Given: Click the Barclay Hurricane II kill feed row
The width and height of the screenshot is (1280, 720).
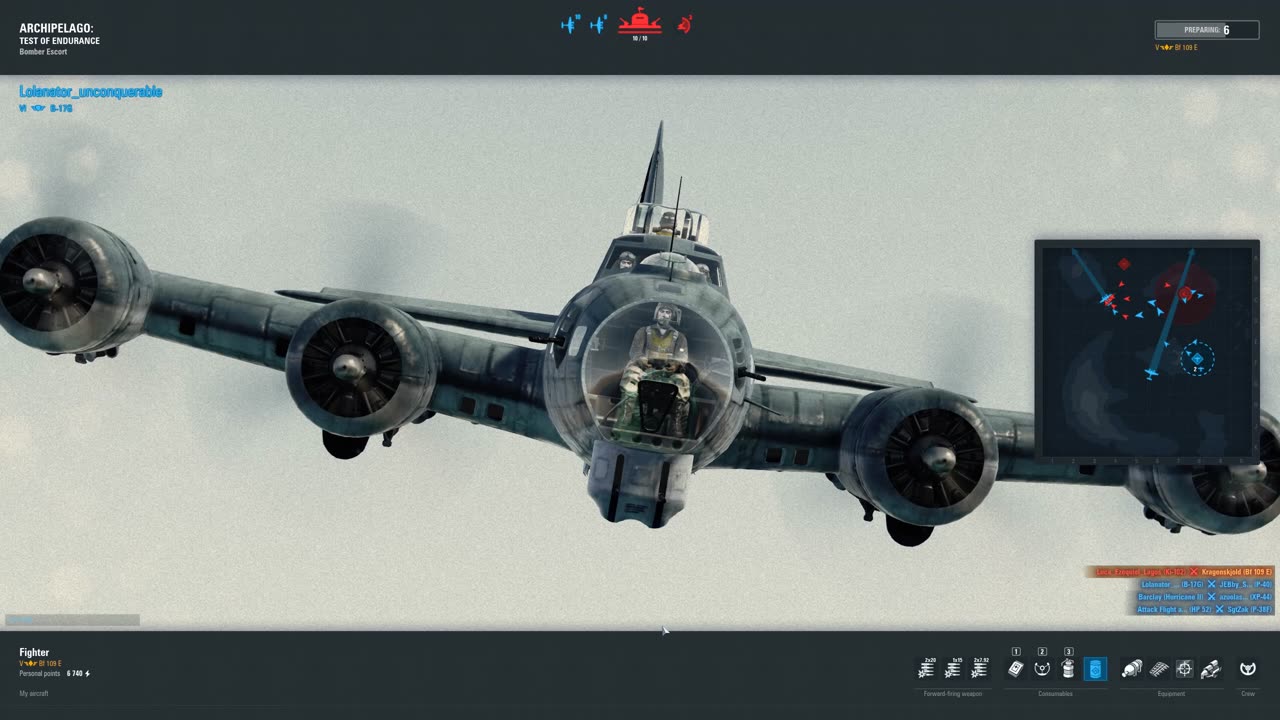Looking at the screenshot, I should click(1205, 597).
